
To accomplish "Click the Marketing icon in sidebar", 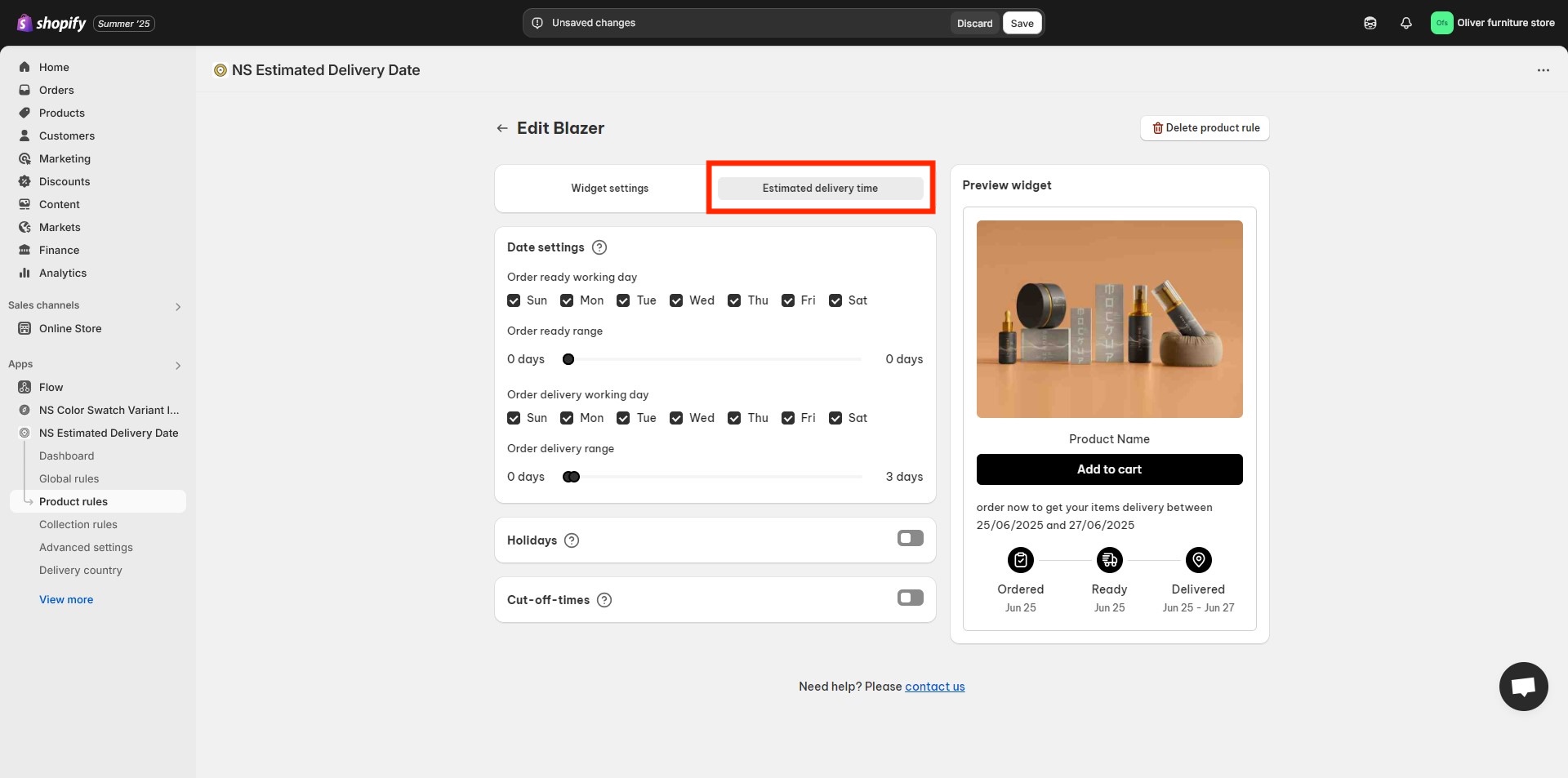I will 24,158.
